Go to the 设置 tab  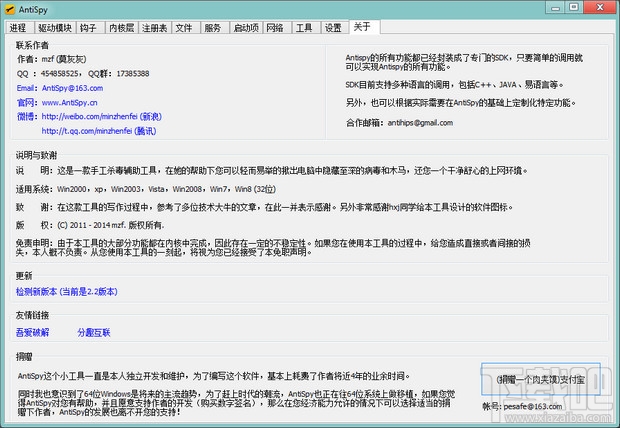pyautogui.click(x=335, y=28)
